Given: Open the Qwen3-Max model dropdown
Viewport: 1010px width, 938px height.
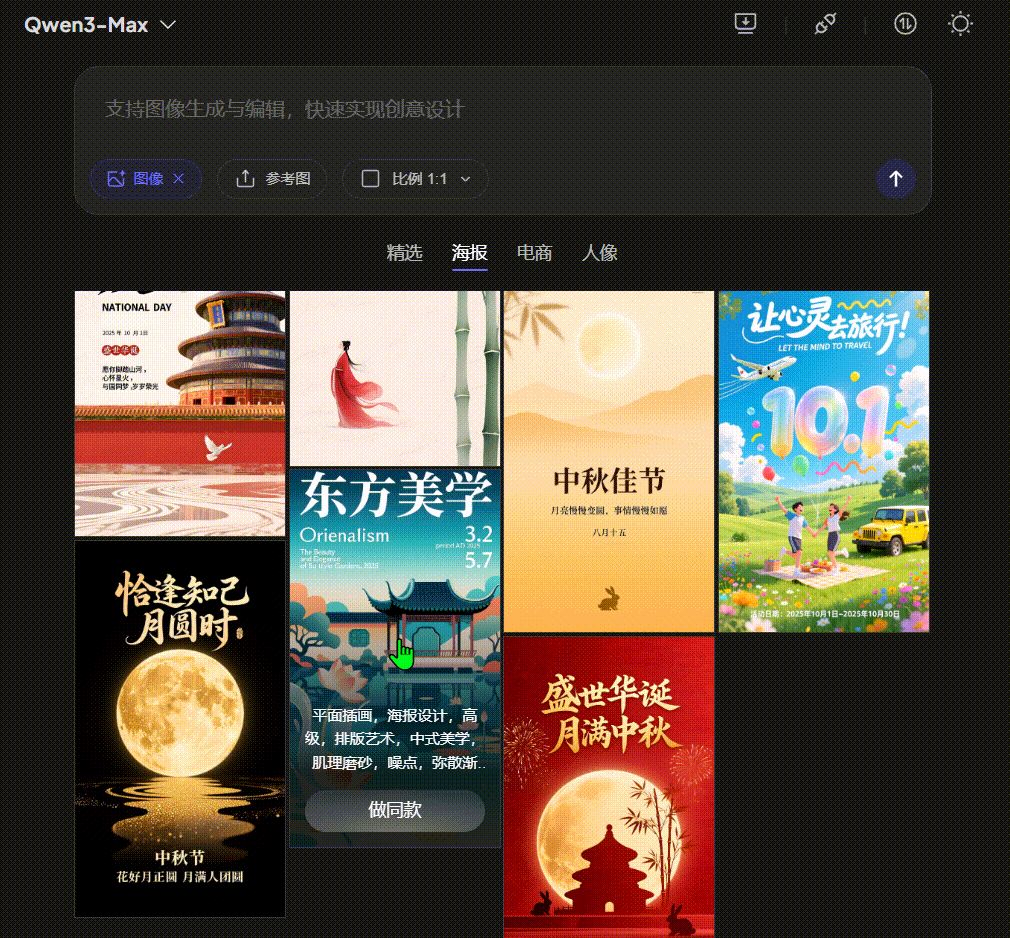Looking at the screenshot, I should click(99, 24).
